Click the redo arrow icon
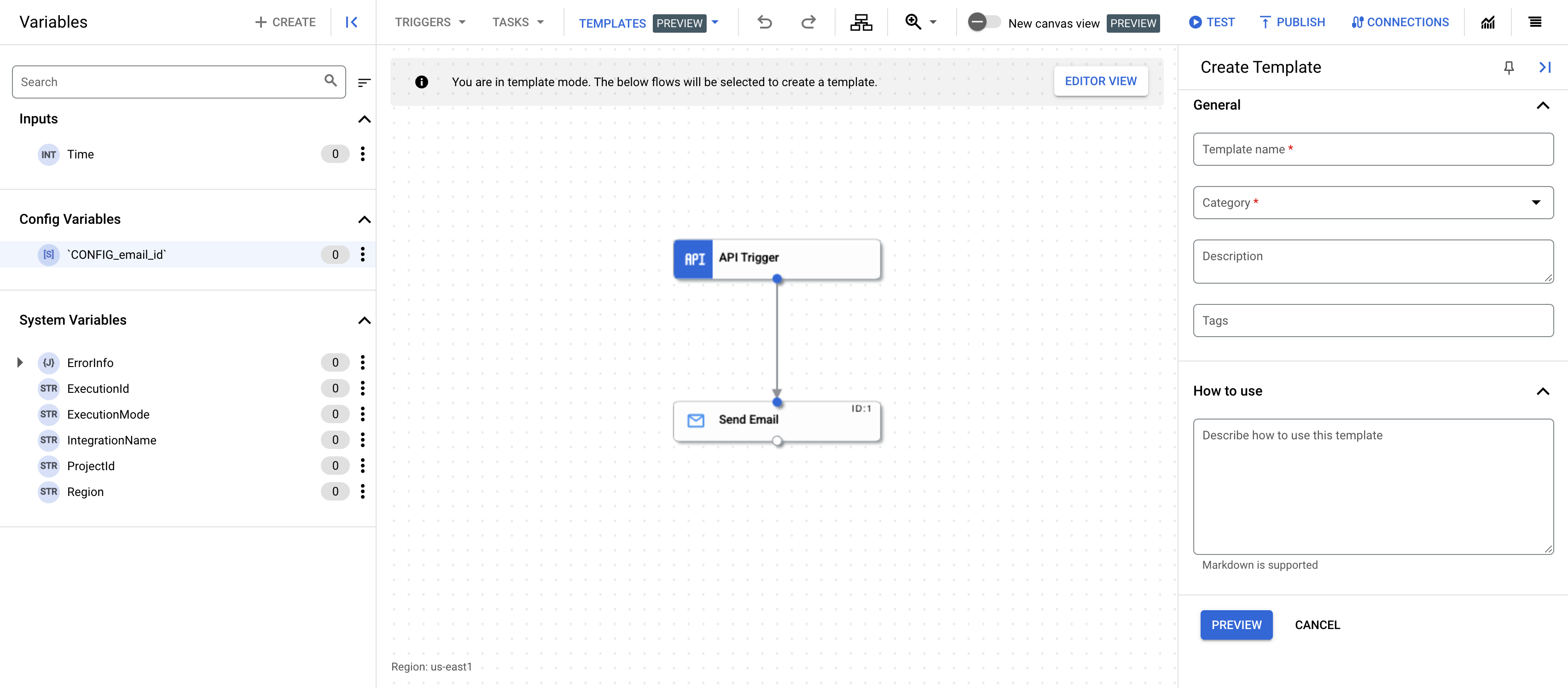 coord(808,22)
